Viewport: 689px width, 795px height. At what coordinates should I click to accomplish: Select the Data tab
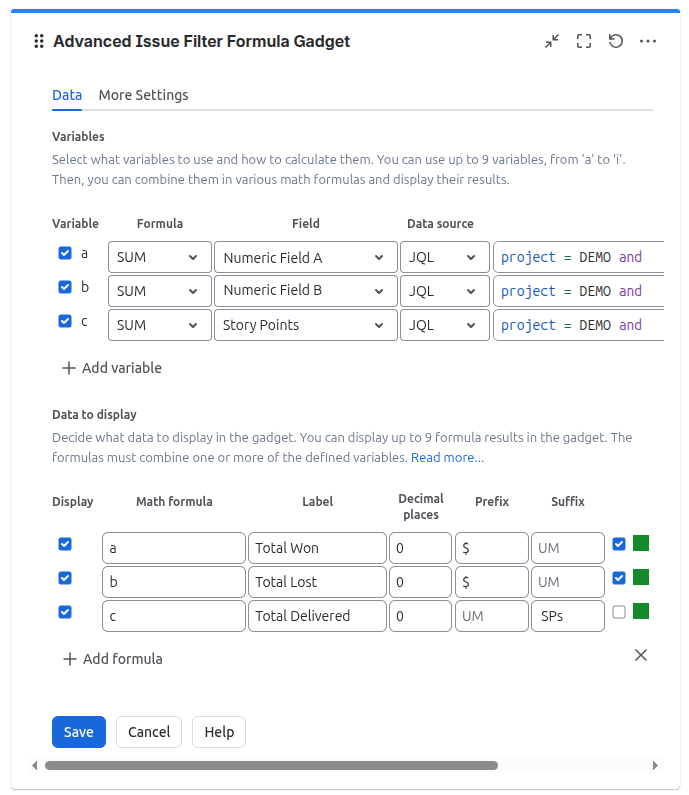point(67,95)
